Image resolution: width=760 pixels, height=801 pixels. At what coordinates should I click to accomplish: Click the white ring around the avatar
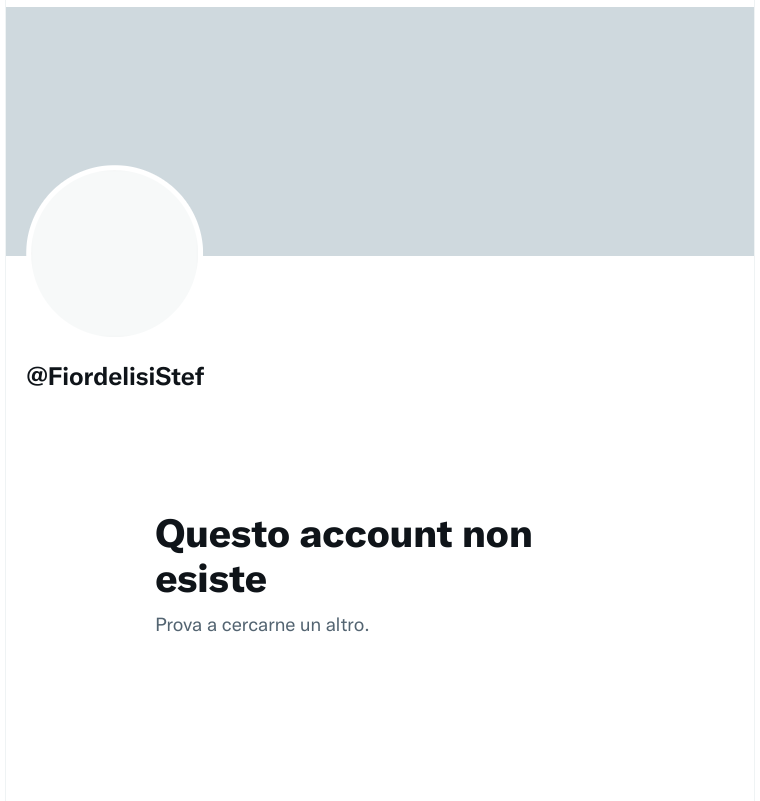click(x=114, y=168)
